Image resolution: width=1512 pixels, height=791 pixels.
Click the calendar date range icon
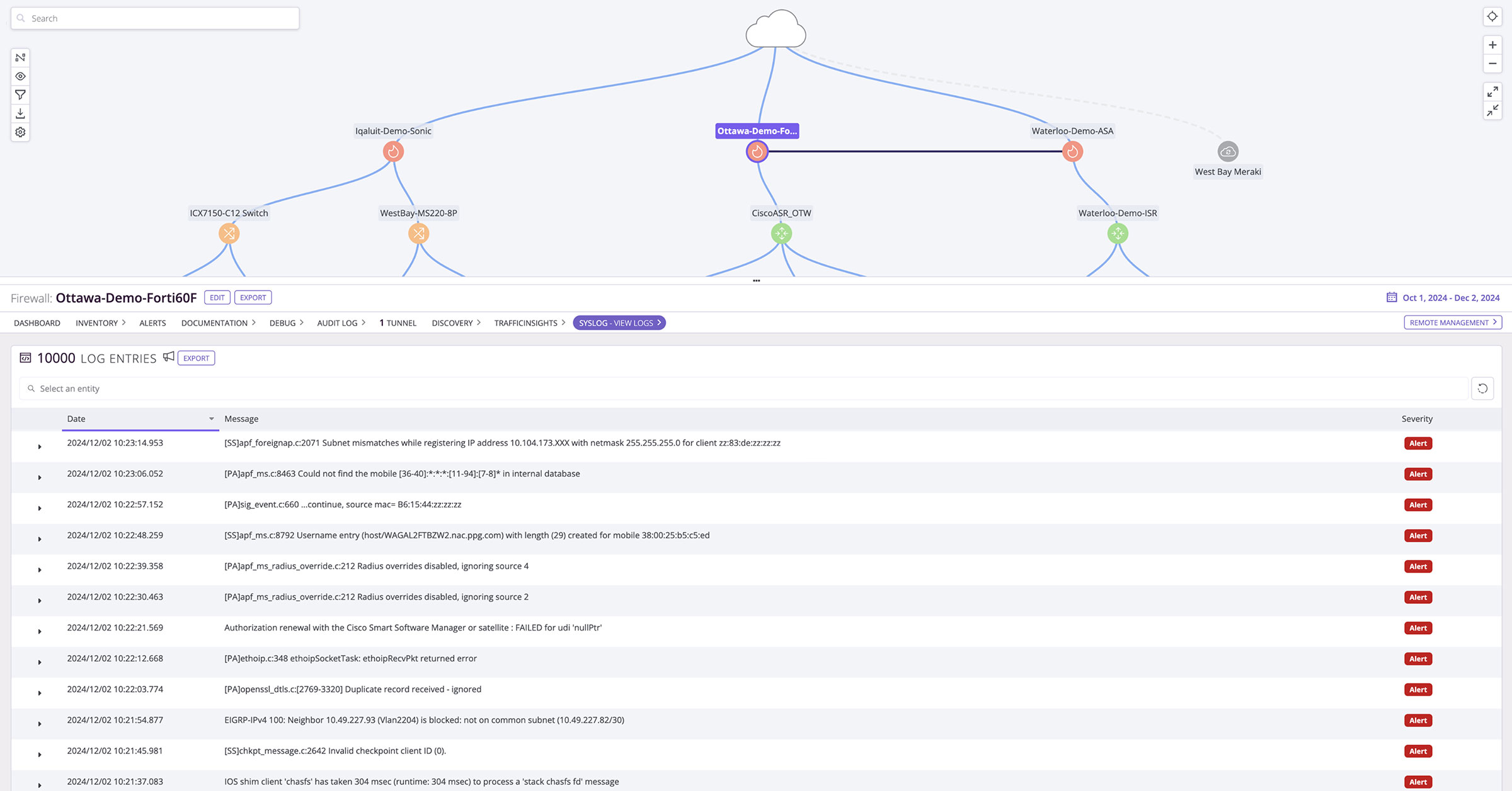click(1392, 298)
